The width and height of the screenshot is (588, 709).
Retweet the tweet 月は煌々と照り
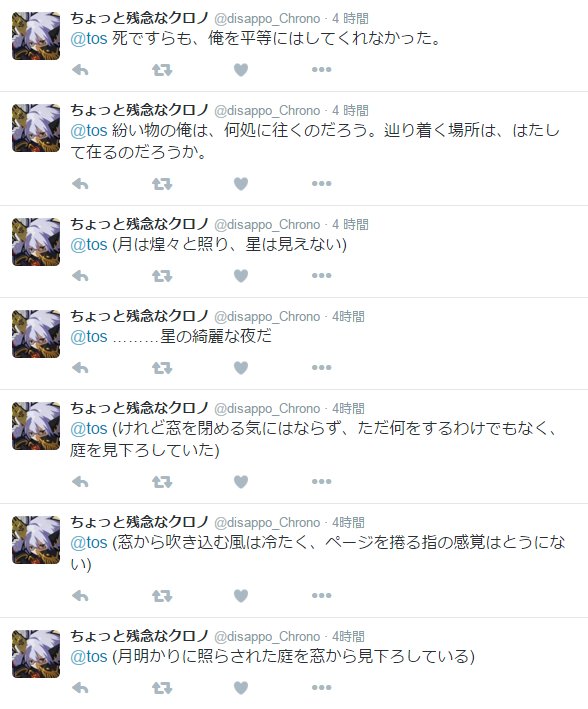point(162,276)
